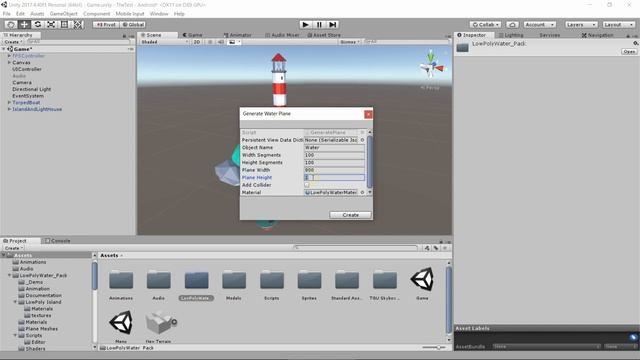Image resolution: width=640 pixels, height=360 pixels.
Task: Open the Console tab
Action: tap(57, 241)
